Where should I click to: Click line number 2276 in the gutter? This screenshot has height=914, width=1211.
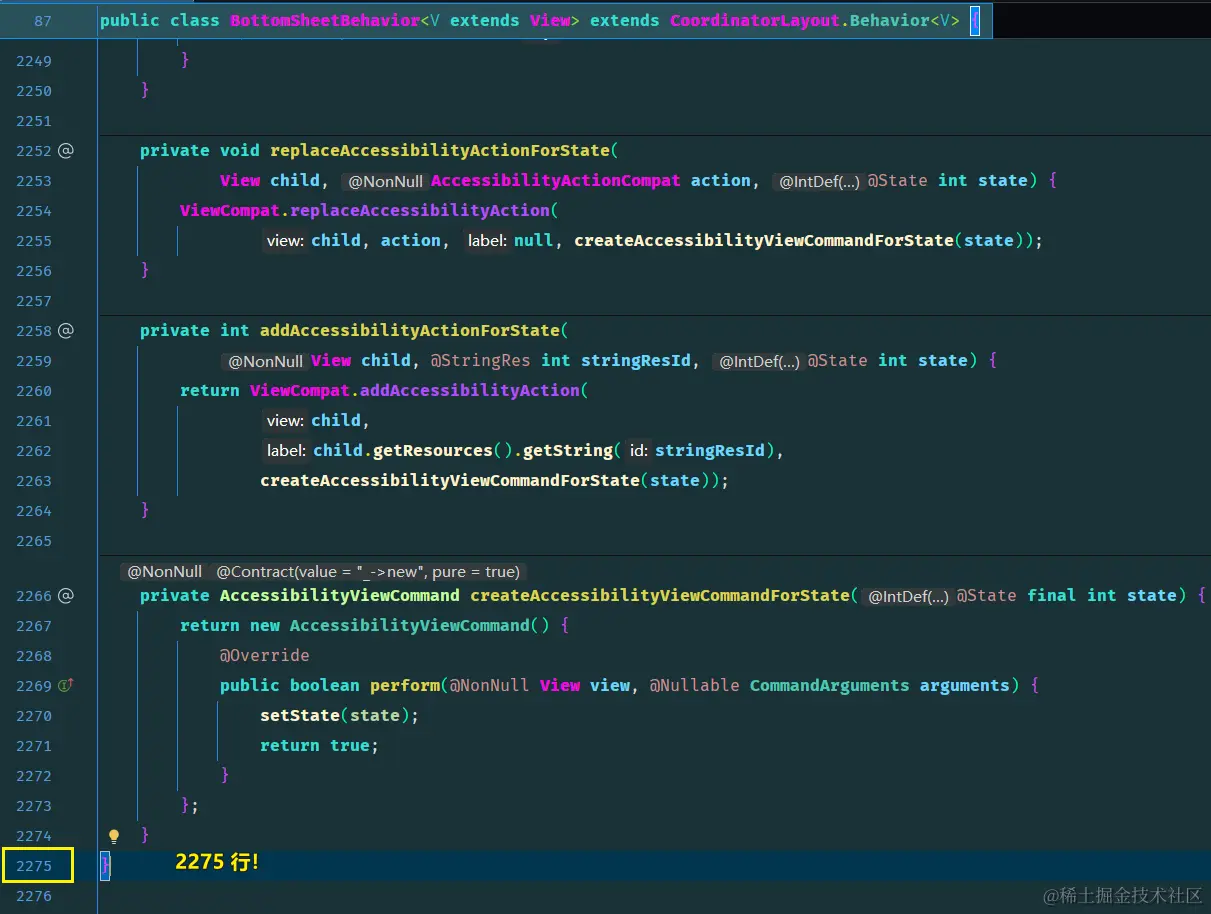pos(33,896)
